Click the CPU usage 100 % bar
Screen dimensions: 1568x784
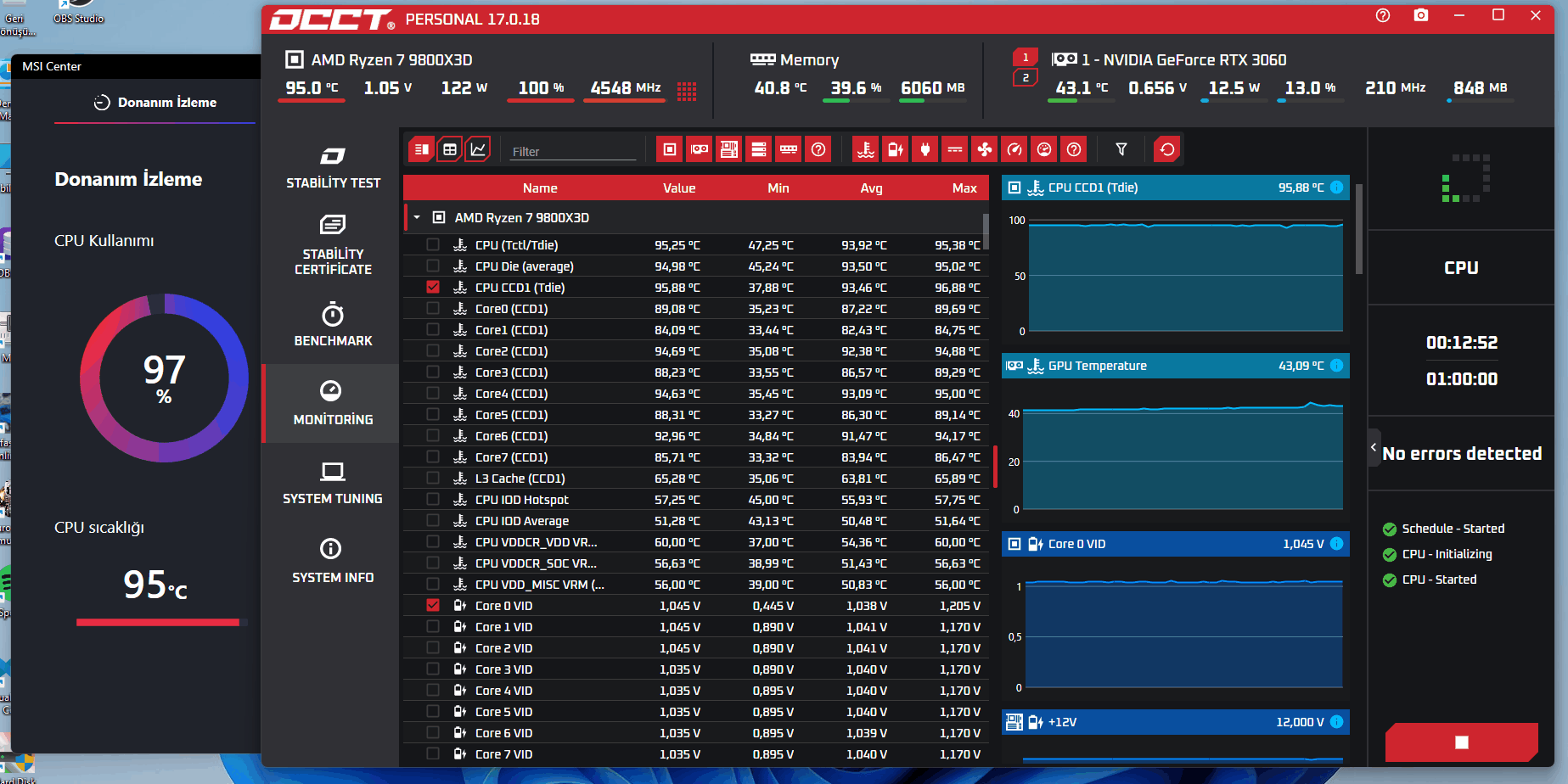(541, 100)
